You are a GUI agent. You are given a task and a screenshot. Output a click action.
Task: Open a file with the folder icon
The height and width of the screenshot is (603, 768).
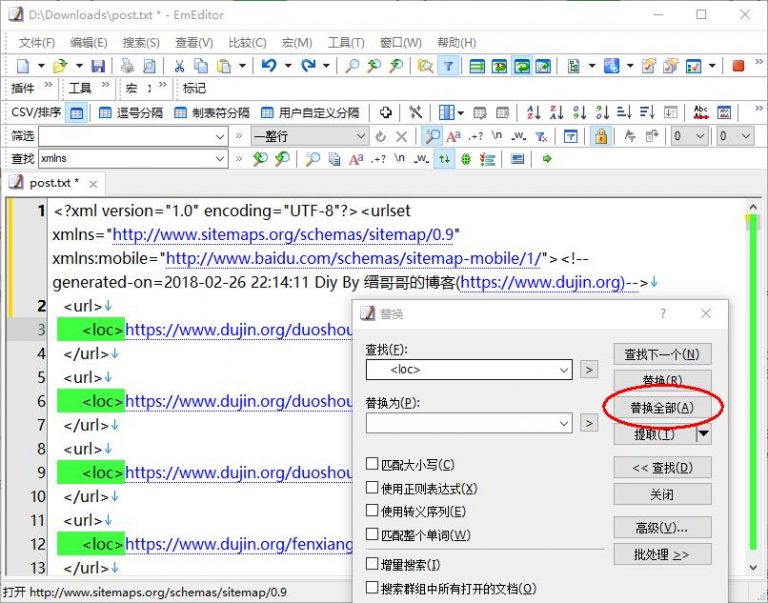pos(60,66)
